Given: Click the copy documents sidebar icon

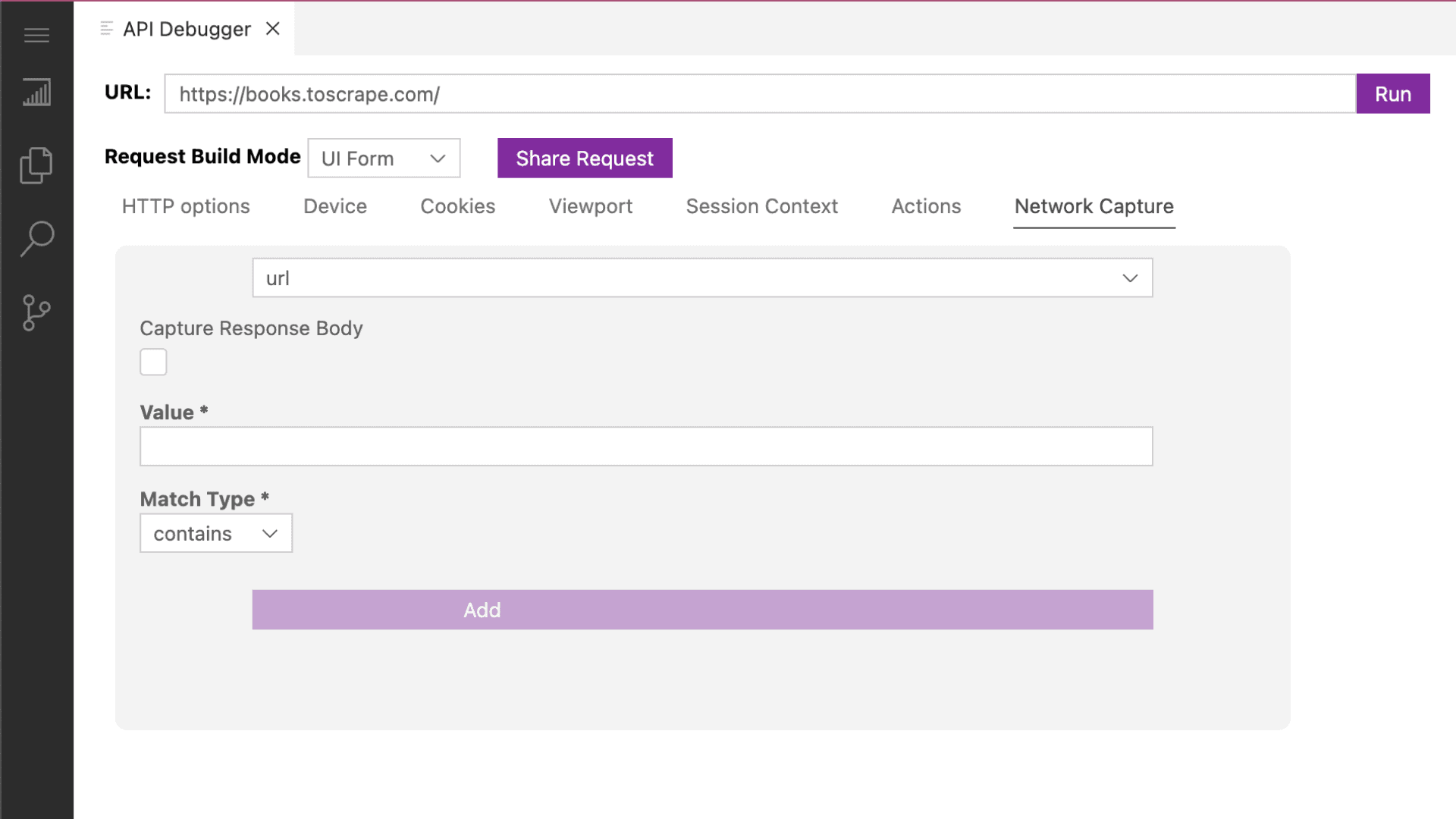Looking at the screenshot, I should coord(36,165).
